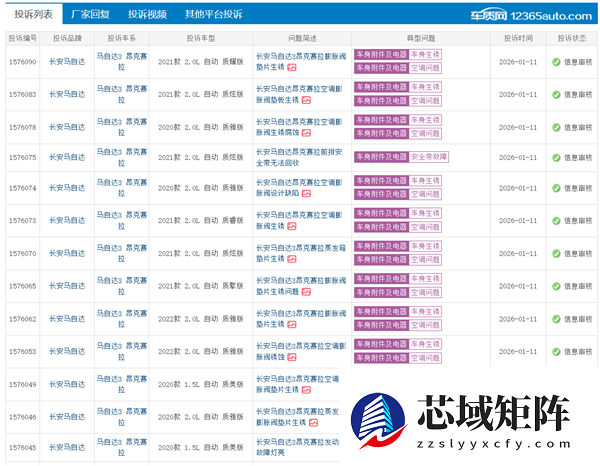Viewport: 600px width, 466px height.
Task: Click the model cell in row 1576049
Action: pyautogui.click(x=201, y=384)
